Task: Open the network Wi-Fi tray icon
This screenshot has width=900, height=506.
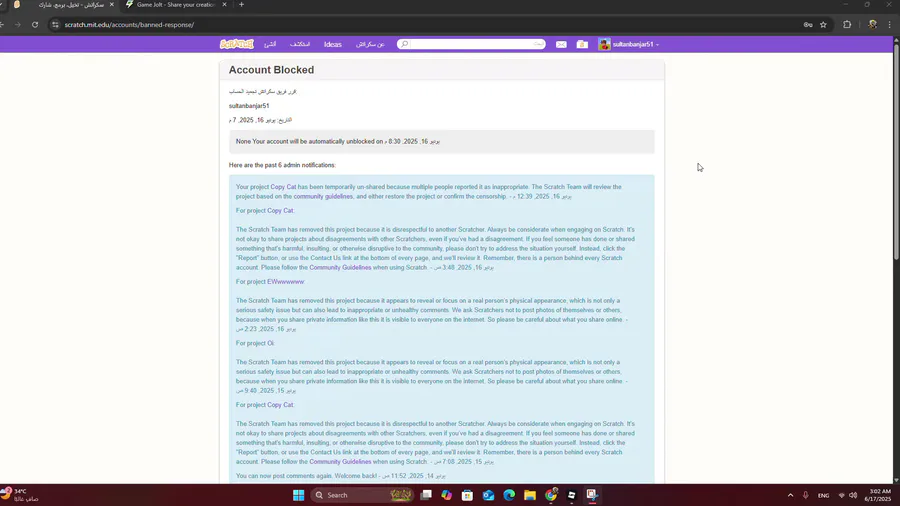Action: click(x=841, y=495)
